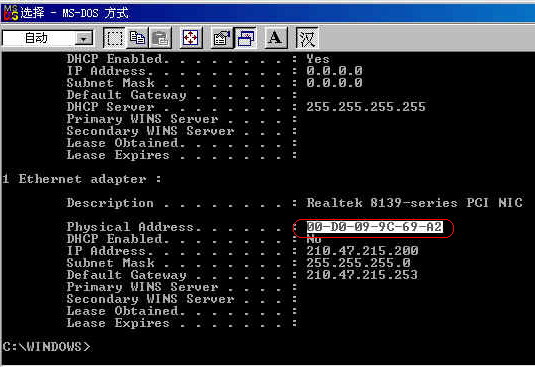Click the Chinese '汉' input toolbar icon
The height and width of the screenshot is (367, 535).
(x=307, y=38)
